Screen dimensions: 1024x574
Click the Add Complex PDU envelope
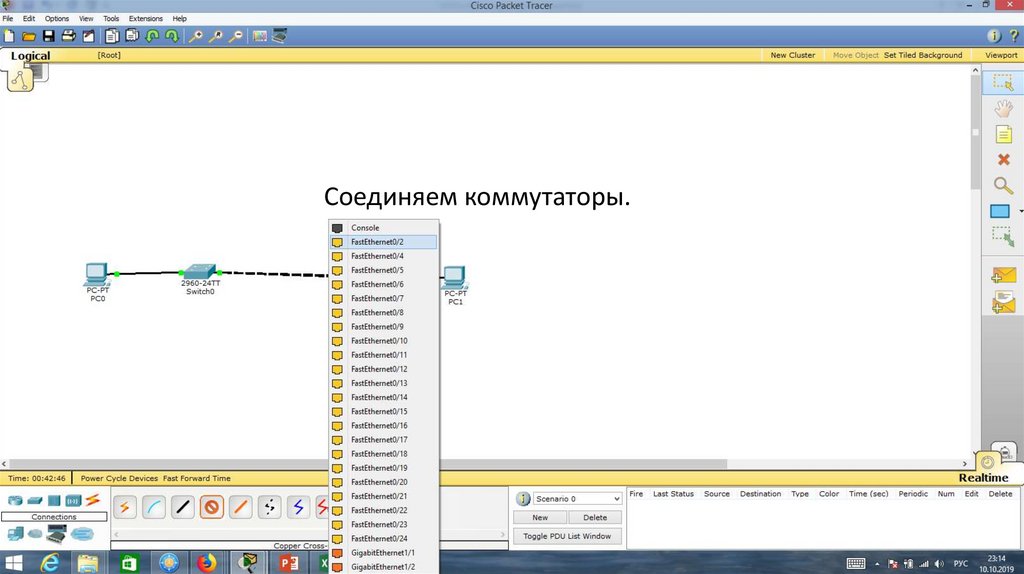(x=1003, y=302)
